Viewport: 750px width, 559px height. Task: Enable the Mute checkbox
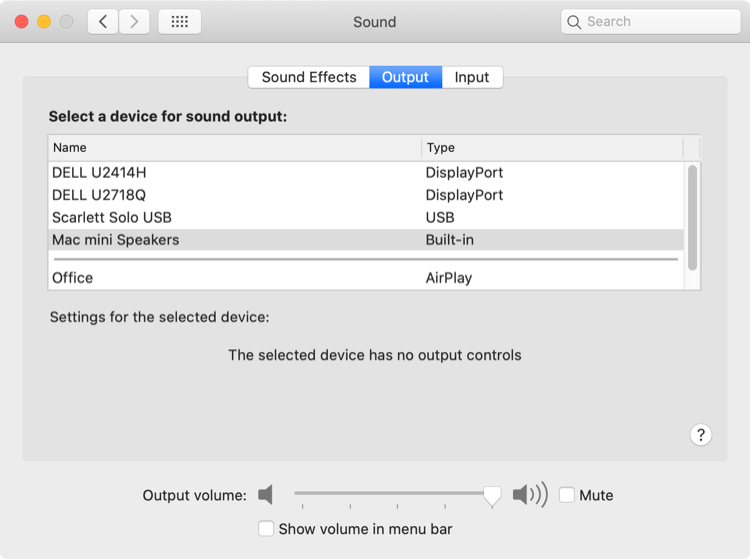click(567, 495)
